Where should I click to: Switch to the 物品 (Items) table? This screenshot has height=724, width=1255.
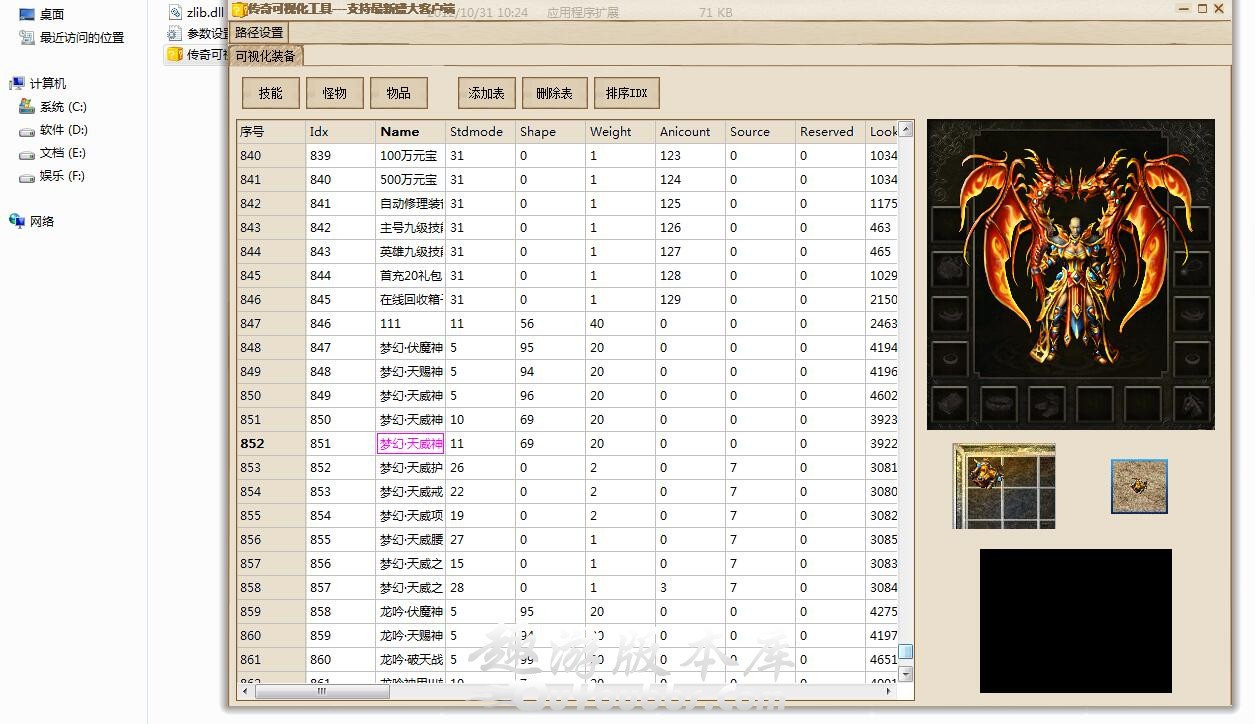399,93
